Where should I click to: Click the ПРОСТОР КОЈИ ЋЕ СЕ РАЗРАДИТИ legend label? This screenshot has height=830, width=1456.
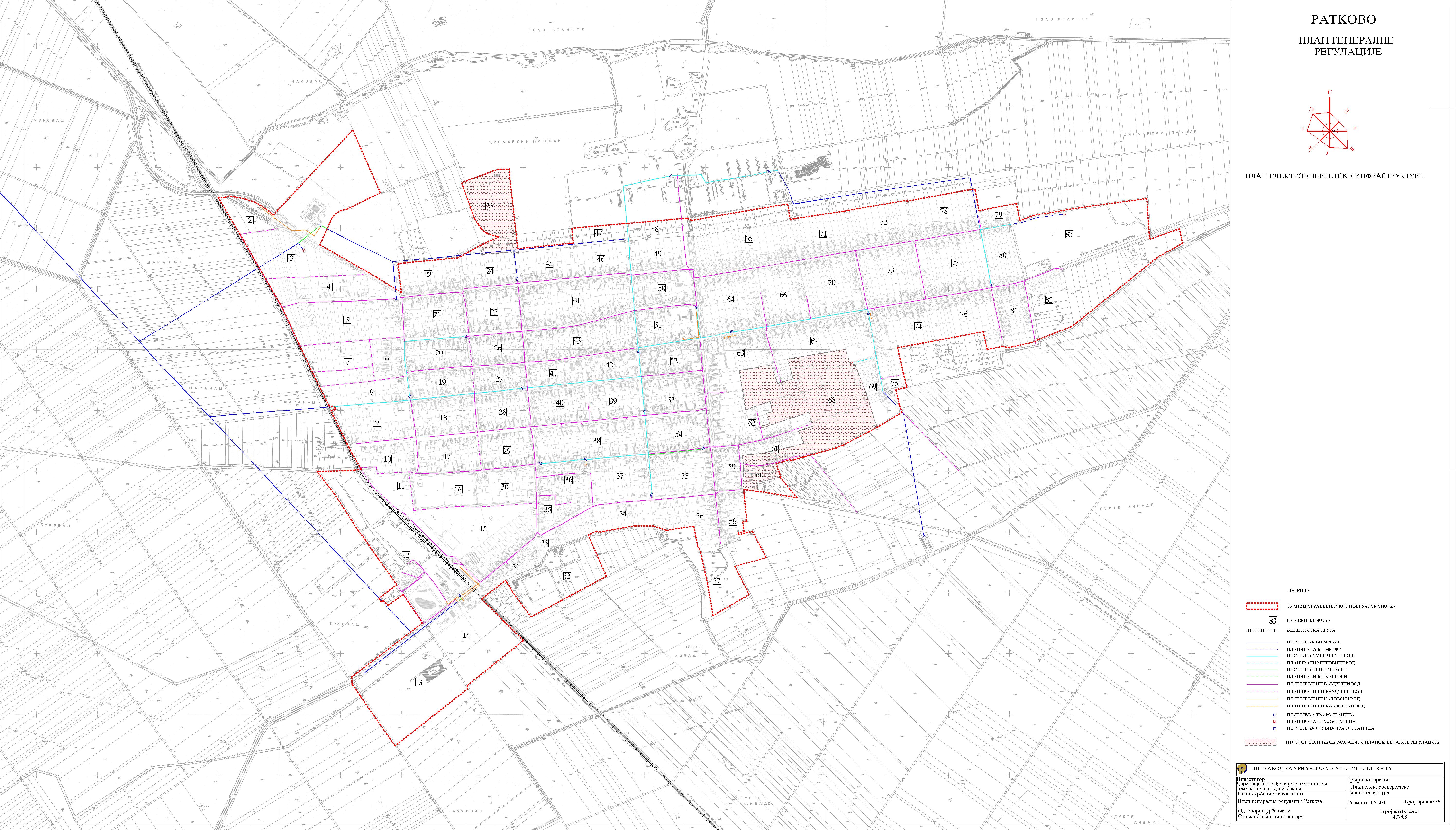click(x=1363, y=742)
